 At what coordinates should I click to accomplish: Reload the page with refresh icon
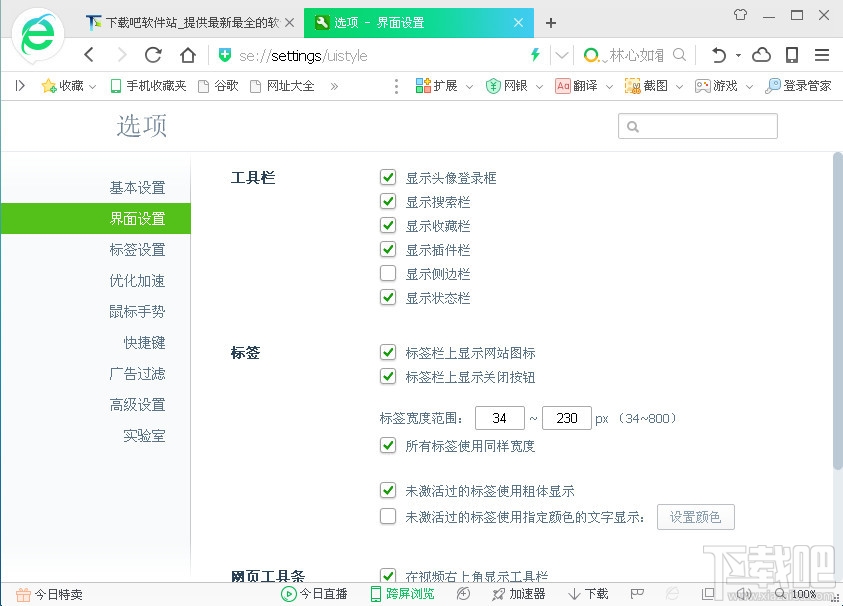[x=154, y=55]
